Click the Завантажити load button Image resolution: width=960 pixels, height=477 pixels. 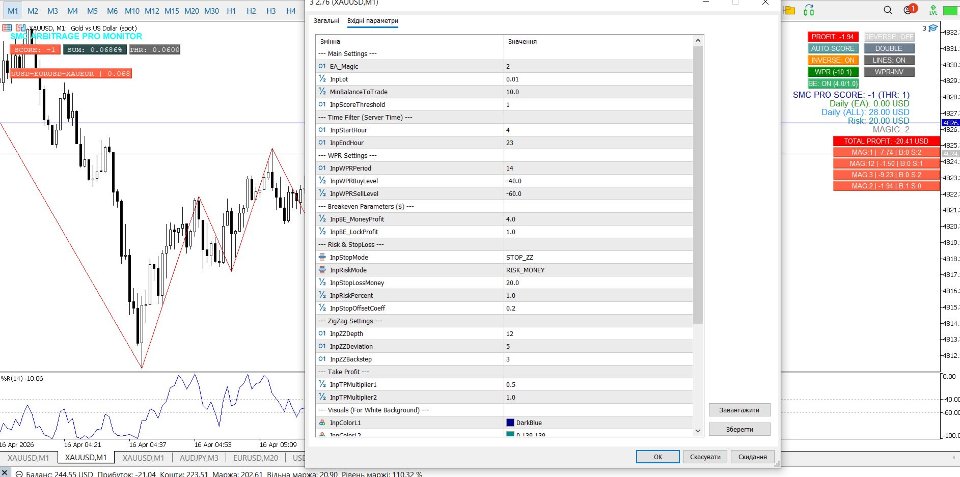[x=740, y=410]
